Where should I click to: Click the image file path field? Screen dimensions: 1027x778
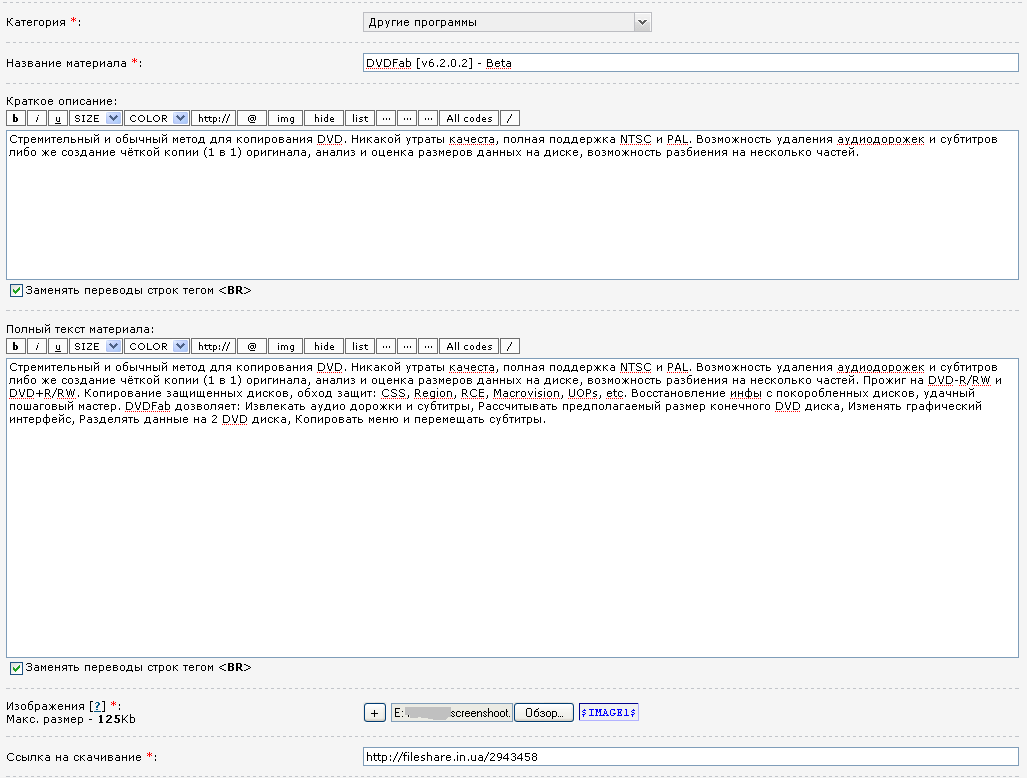pyautogui.click(x=451, y=713)
